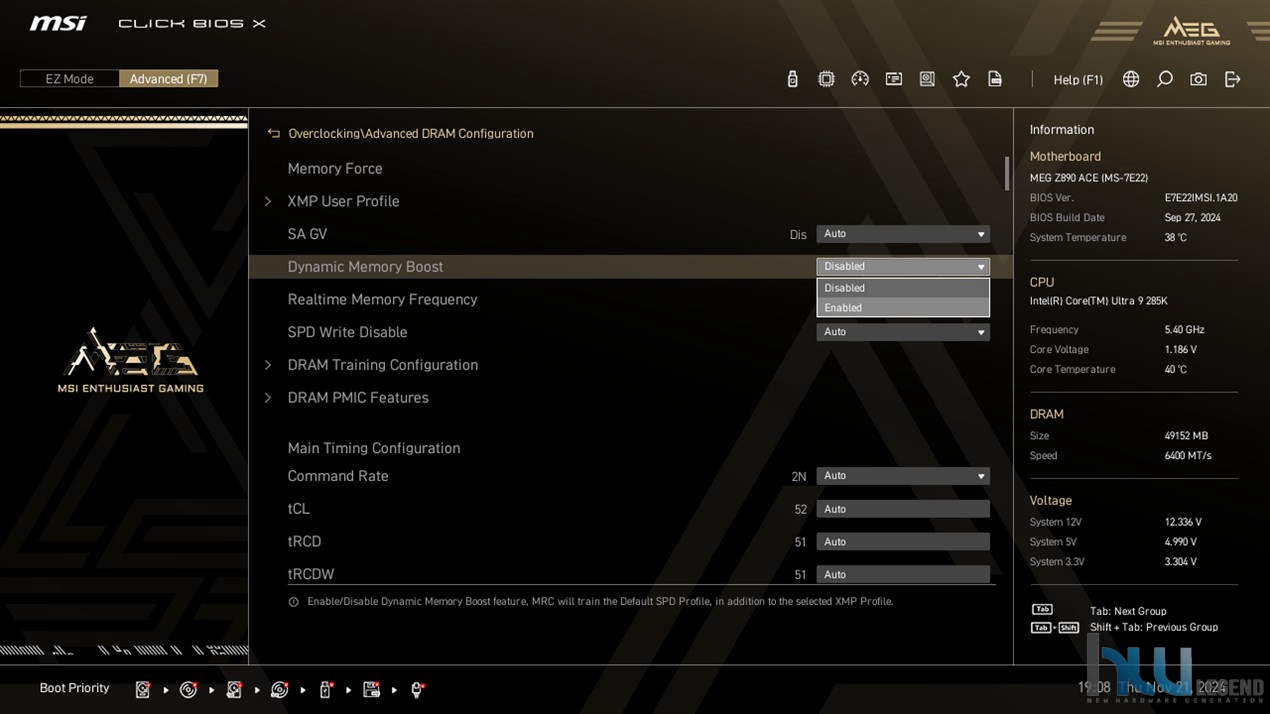Open the search magnifier icon
The width and height of the screenshot is (1270, 714).
pos(1165,79)
